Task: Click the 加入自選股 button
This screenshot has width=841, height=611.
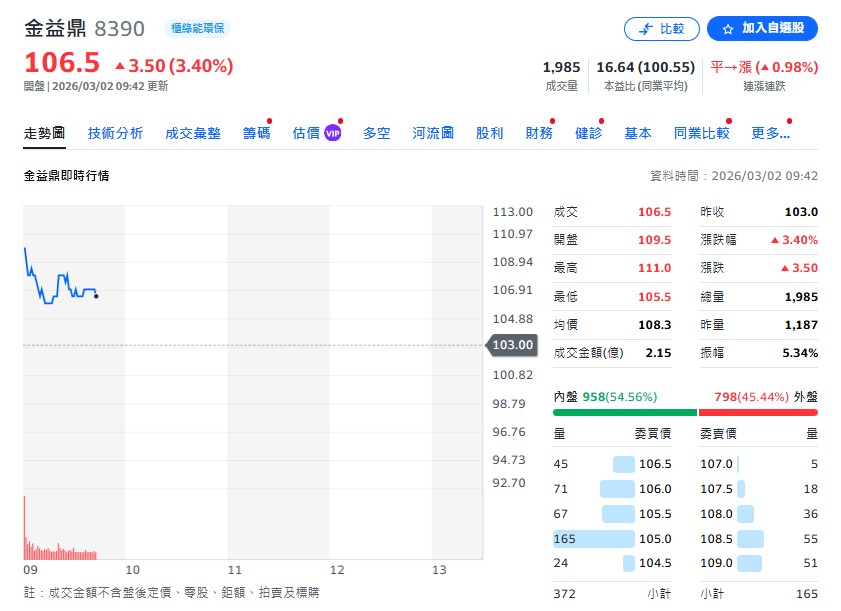Action: click(x=761, y=28)
